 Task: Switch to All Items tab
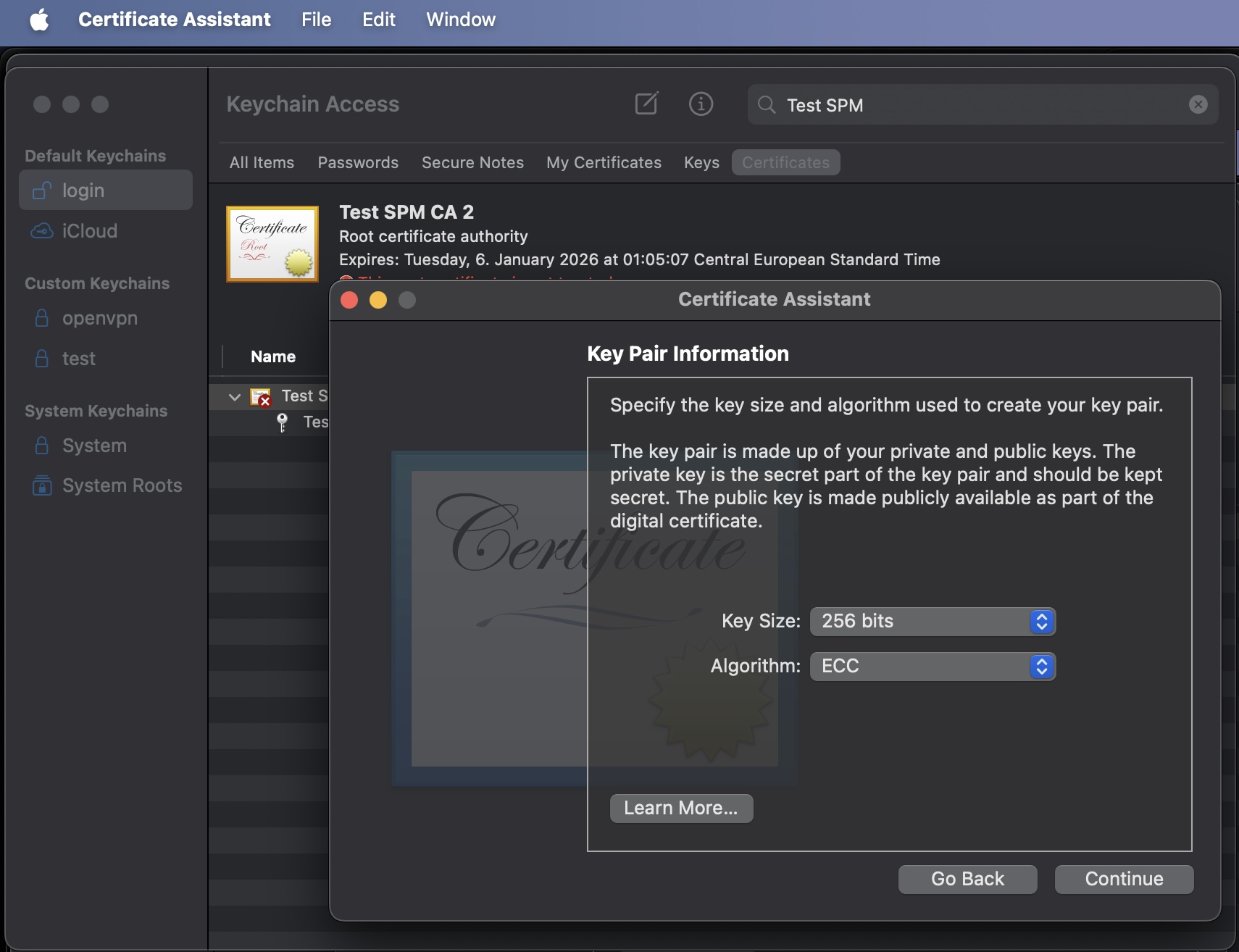coord(262,162)
